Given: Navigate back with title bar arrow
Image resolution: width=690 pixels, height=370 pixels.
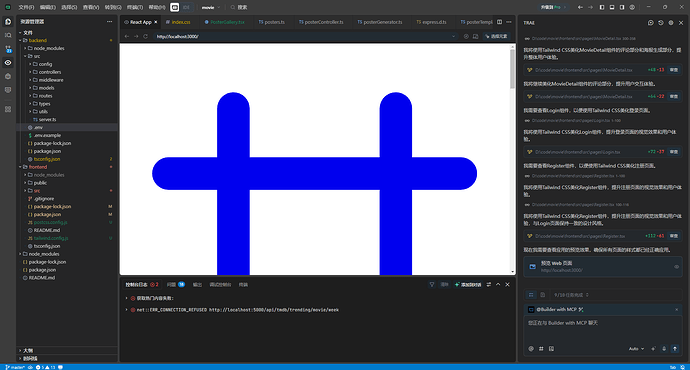Looking at the screenshot, I should pyautogui.click(x=580, y=7).
